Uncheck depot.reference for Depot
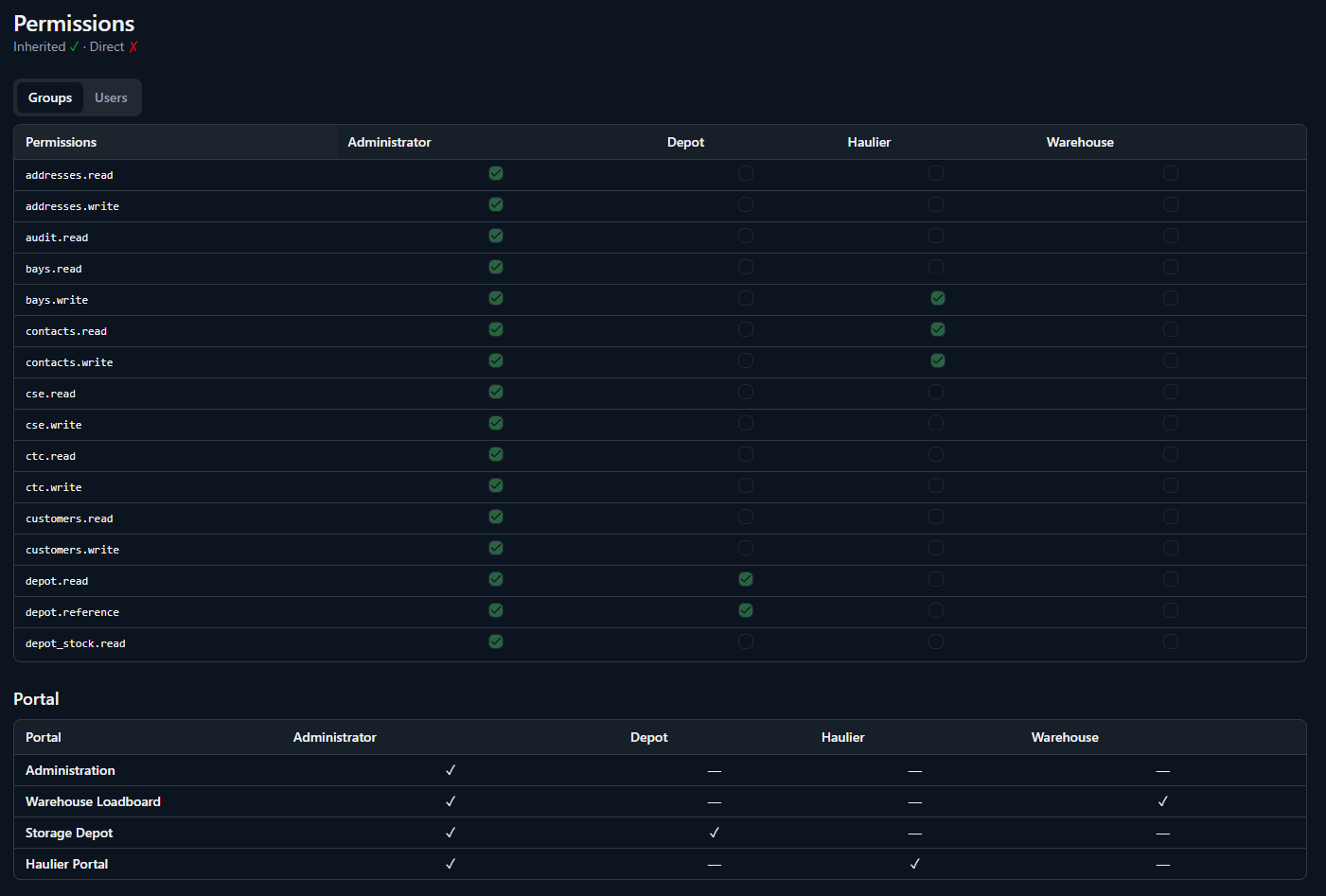 [x=746, y=610]
